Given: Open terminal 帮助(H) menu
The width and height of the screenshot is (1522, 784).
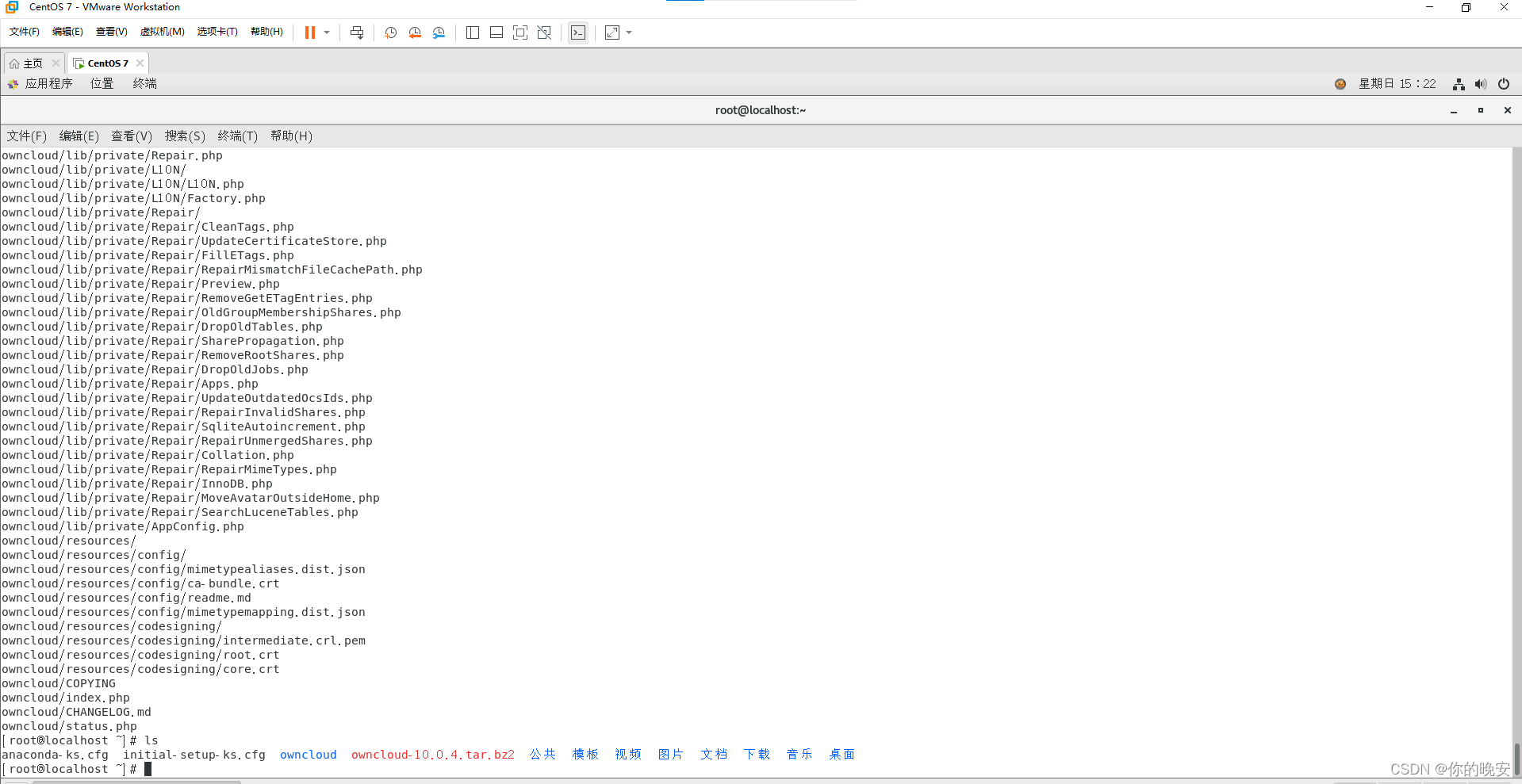Looking at the screenshot, I should pos(292,136).
